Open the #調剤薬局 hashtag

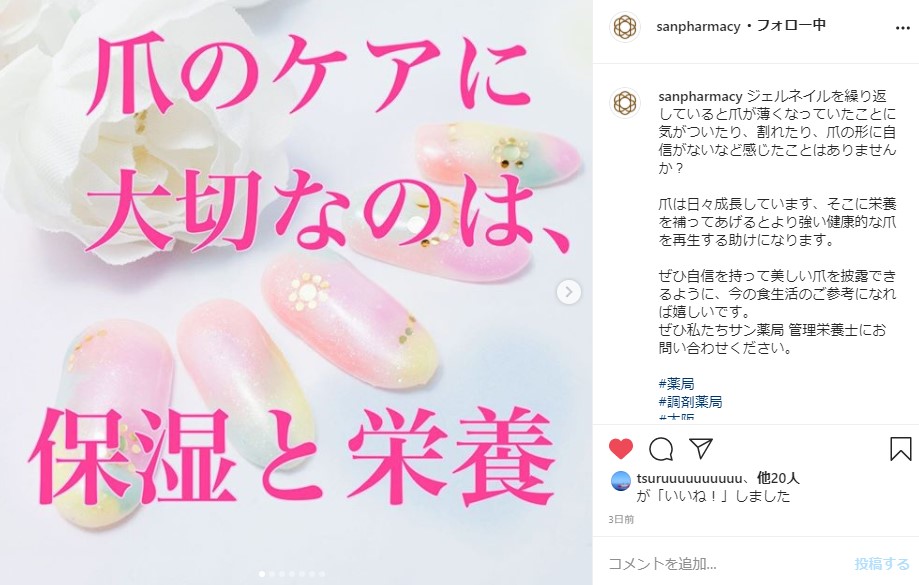pos(690,402)
